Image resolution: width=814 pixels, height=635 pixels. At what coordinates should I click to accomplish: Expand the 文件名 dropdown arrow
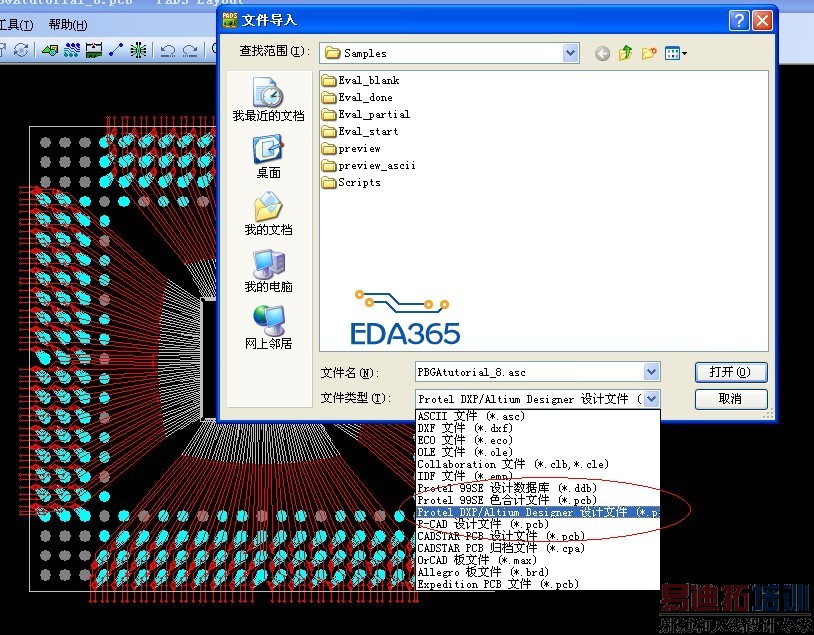pyautogui.click(x=652, y=372)
